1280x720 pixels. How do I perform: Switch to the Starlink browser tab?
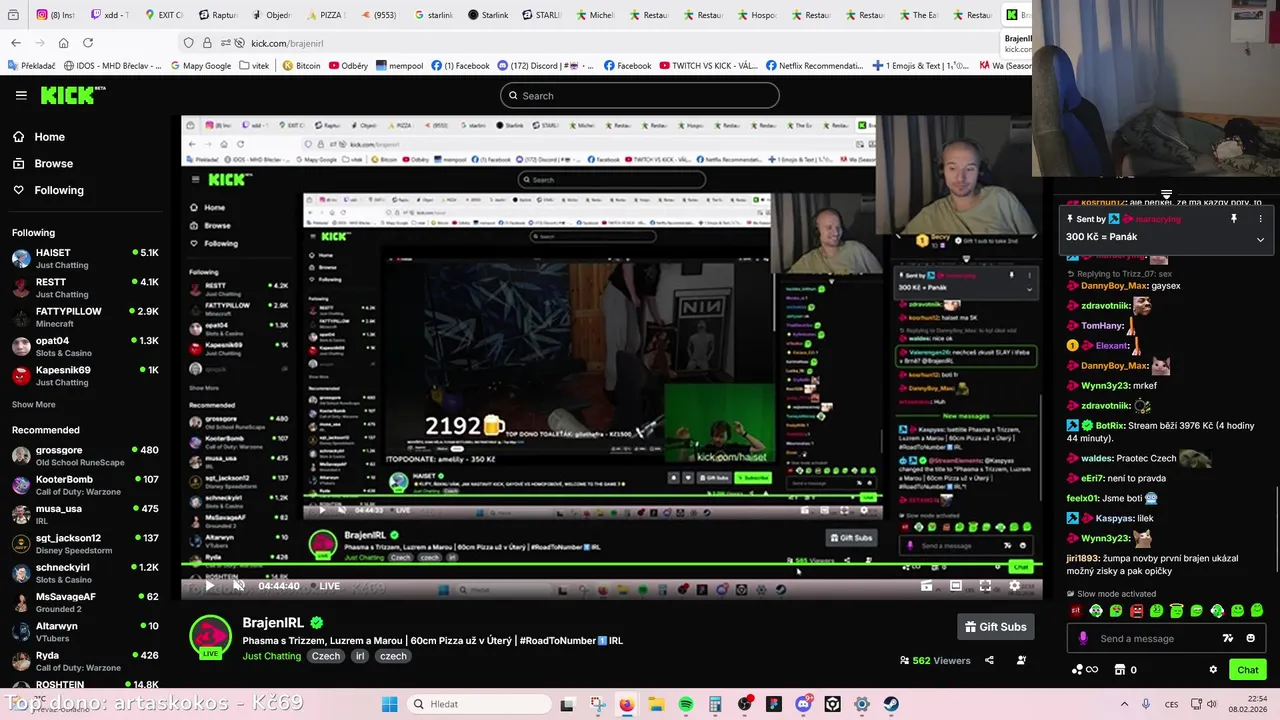488,15
